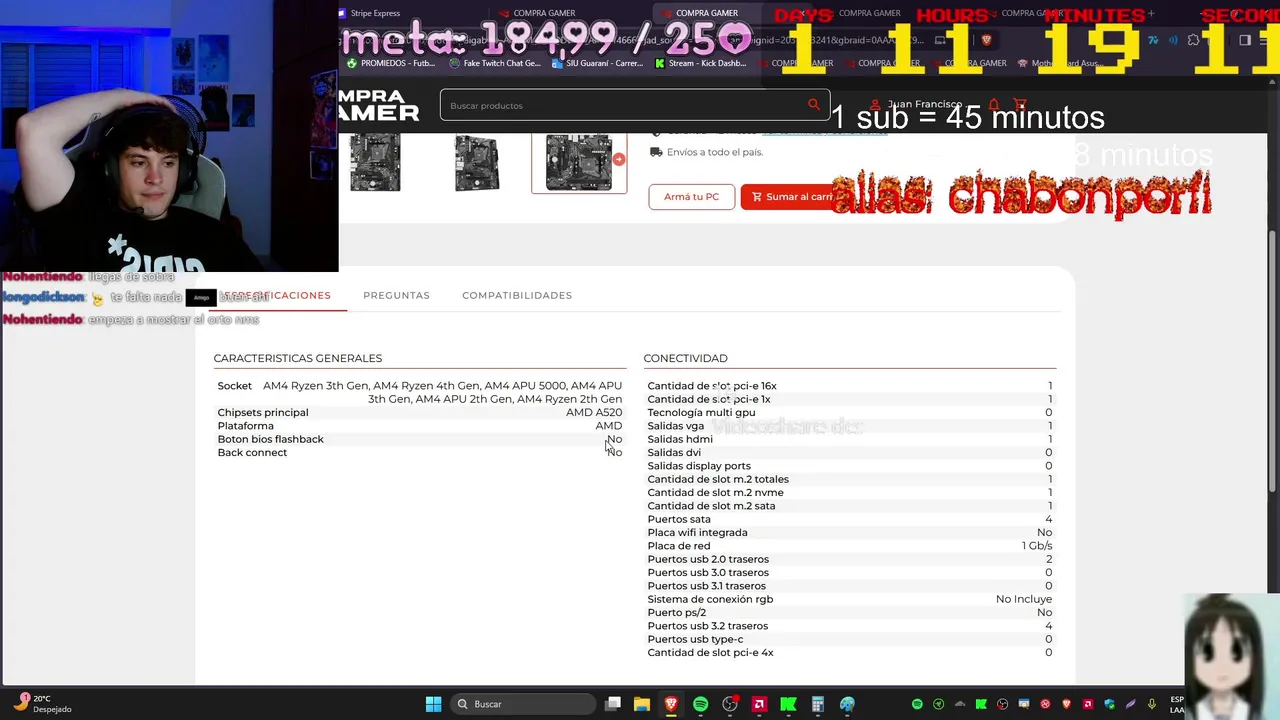
Task: Open Calculator from the taskbar
Action: (x=817, y=704)
